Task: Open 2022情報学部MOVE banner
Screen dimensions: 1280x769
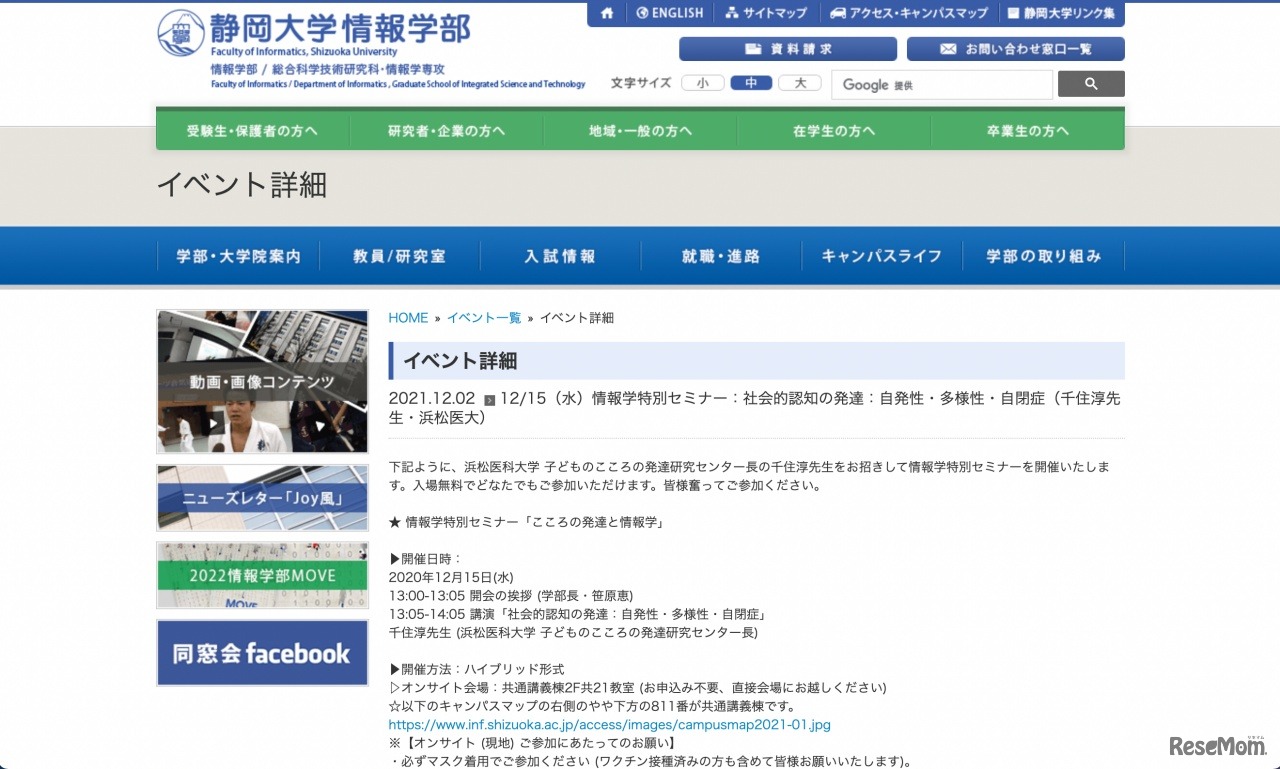Action: click(262, 575)
